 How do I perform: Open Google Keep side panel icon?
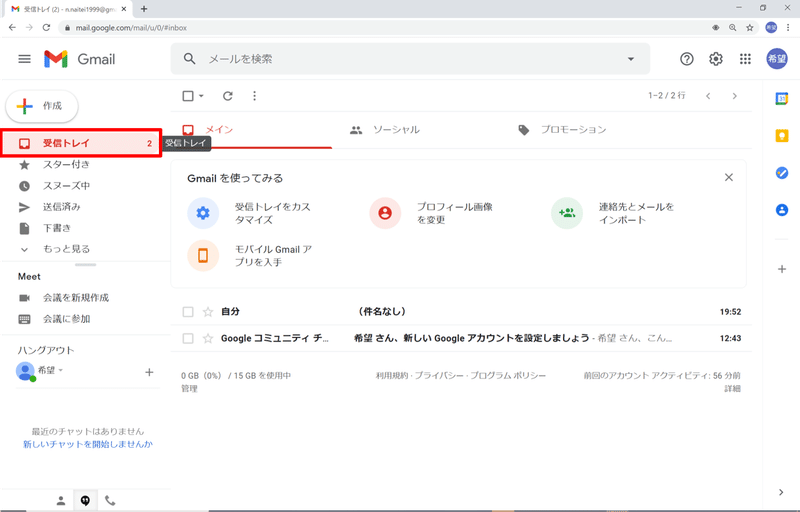click(x=782, y=136)
